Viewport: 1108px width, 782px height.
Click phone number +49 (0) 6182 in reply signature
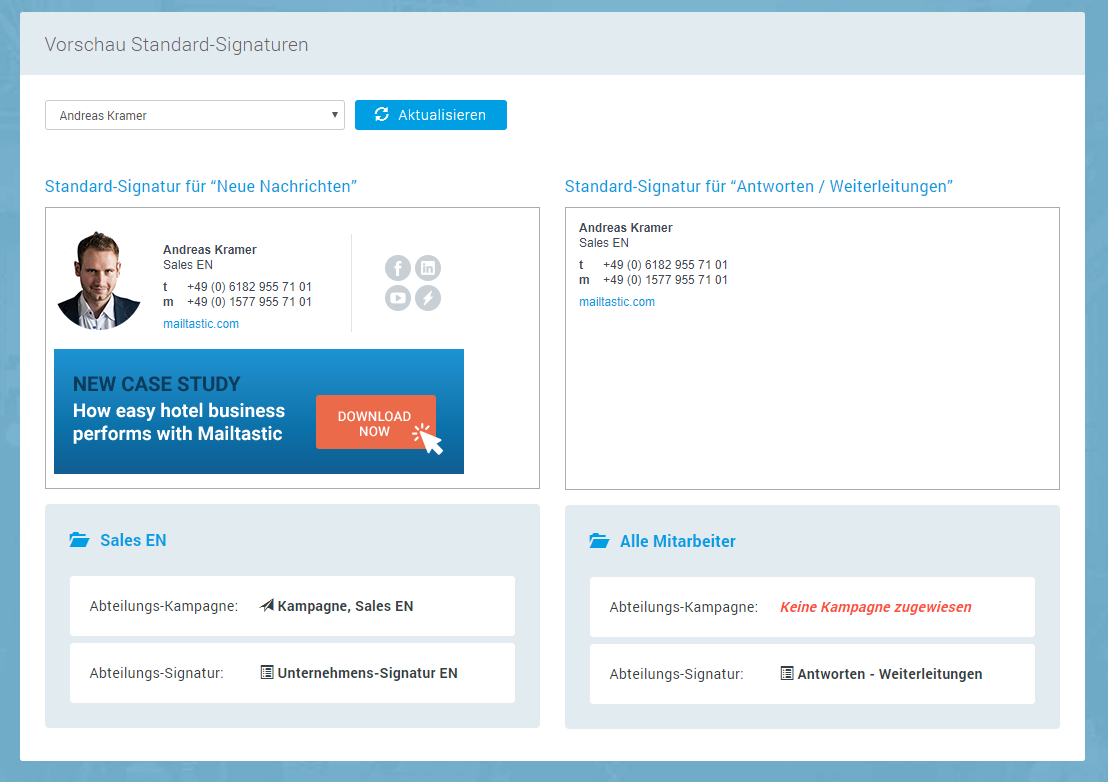pyautogui.click(x=665, y=265)
